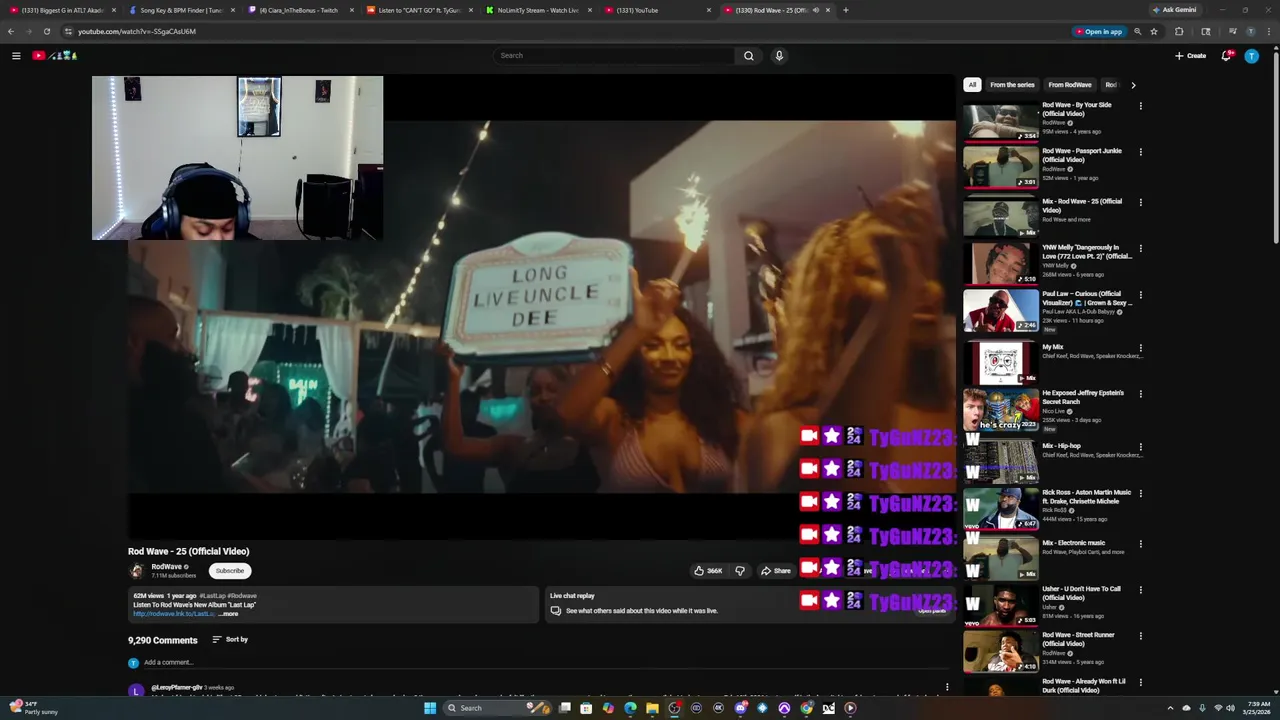Select the All filter chip
This screenshot has height=720, width=1280.
click(x=972, y=85)
